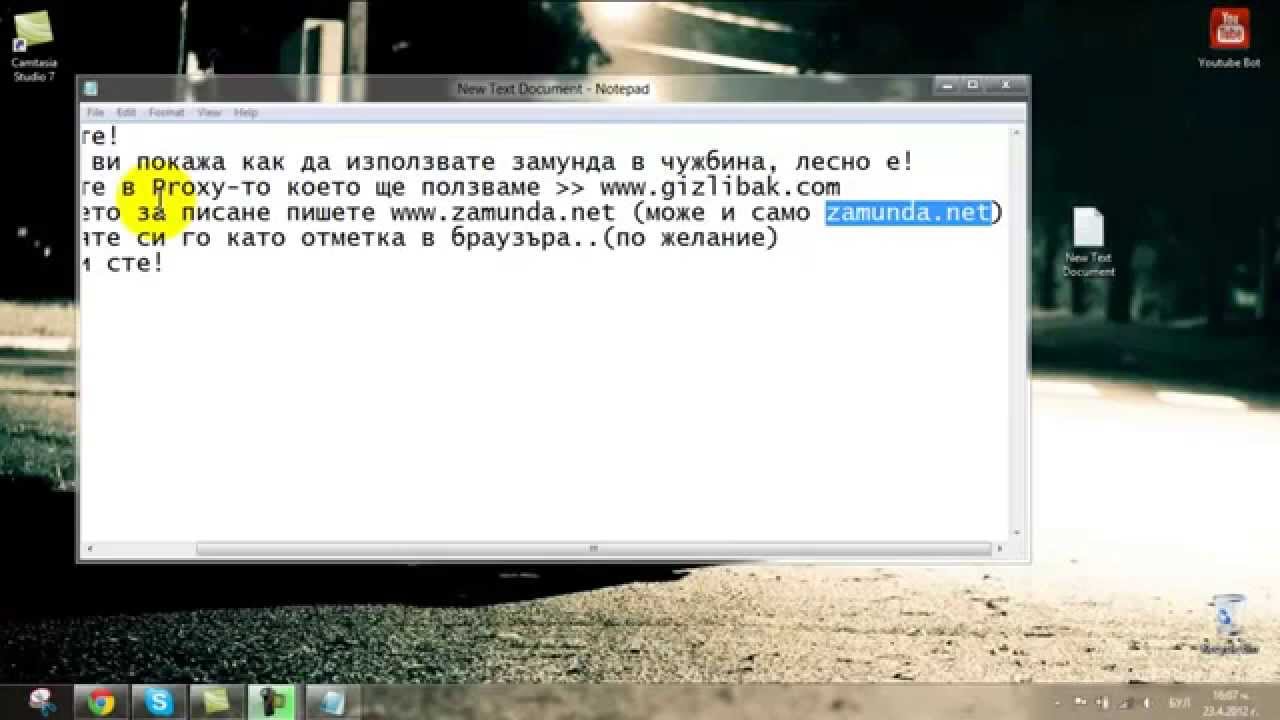
Task: Click the horizontal scrollbar thumb
Action: pyautogui.click(x=593, y=549)
